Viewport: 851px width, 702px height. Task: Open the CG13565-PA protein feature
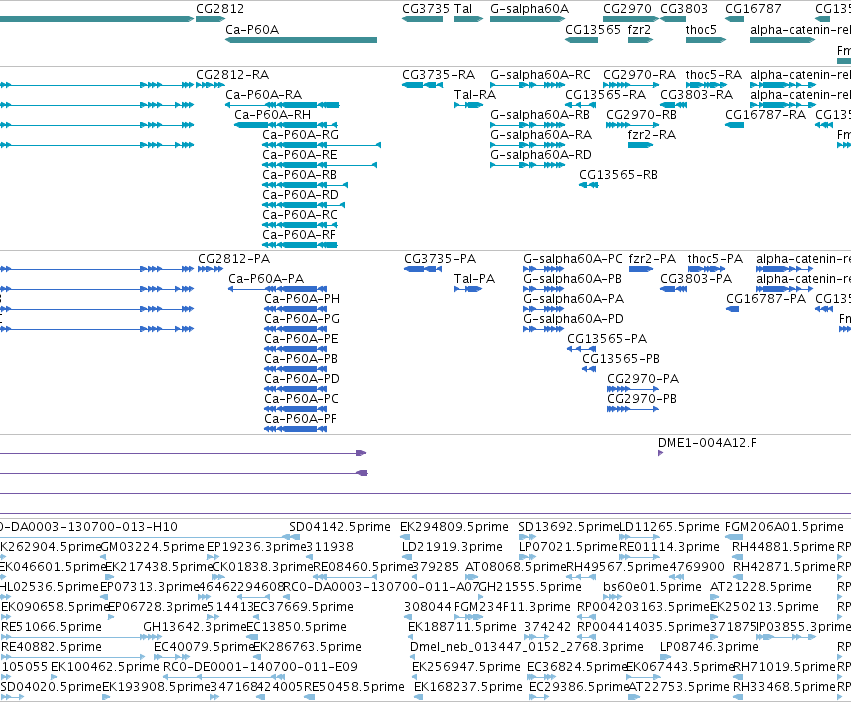(x=581, y=349)
